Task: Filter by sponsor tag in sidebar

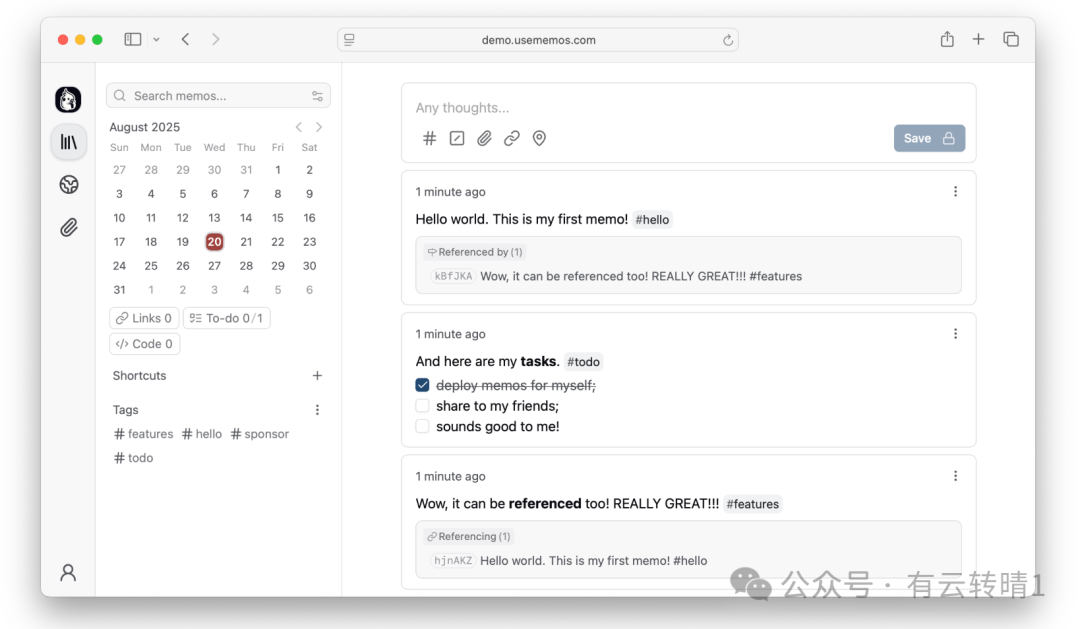Action: click(x=260, y=434)
